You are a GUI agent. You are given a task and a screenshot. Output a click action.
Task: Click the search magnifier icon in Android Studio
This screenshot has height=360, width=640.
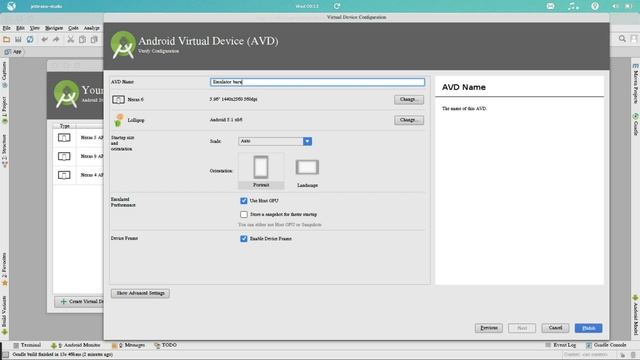click(622, 39)
